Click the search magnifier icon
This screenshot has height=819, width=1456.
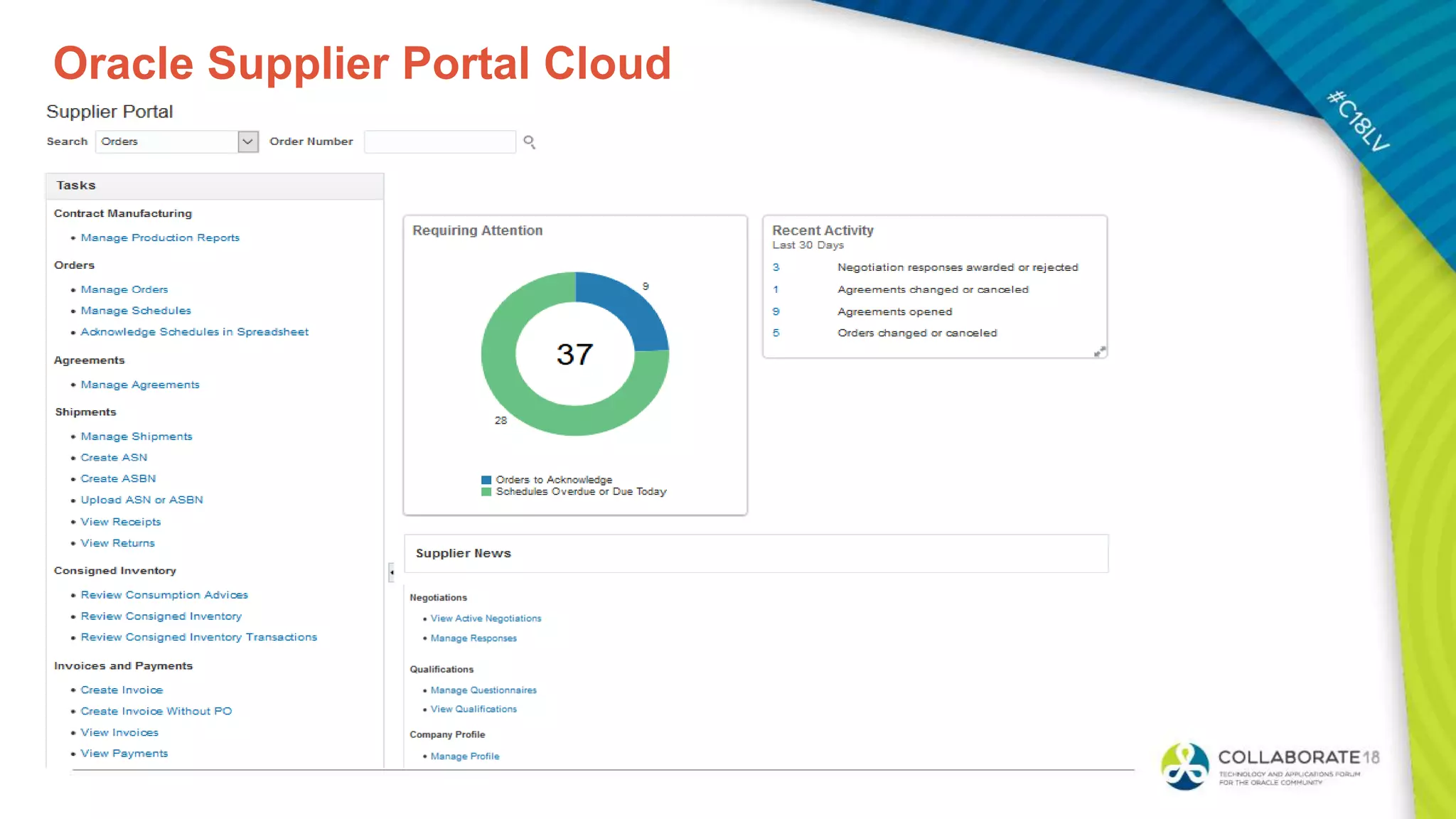(x=529, y=142)
